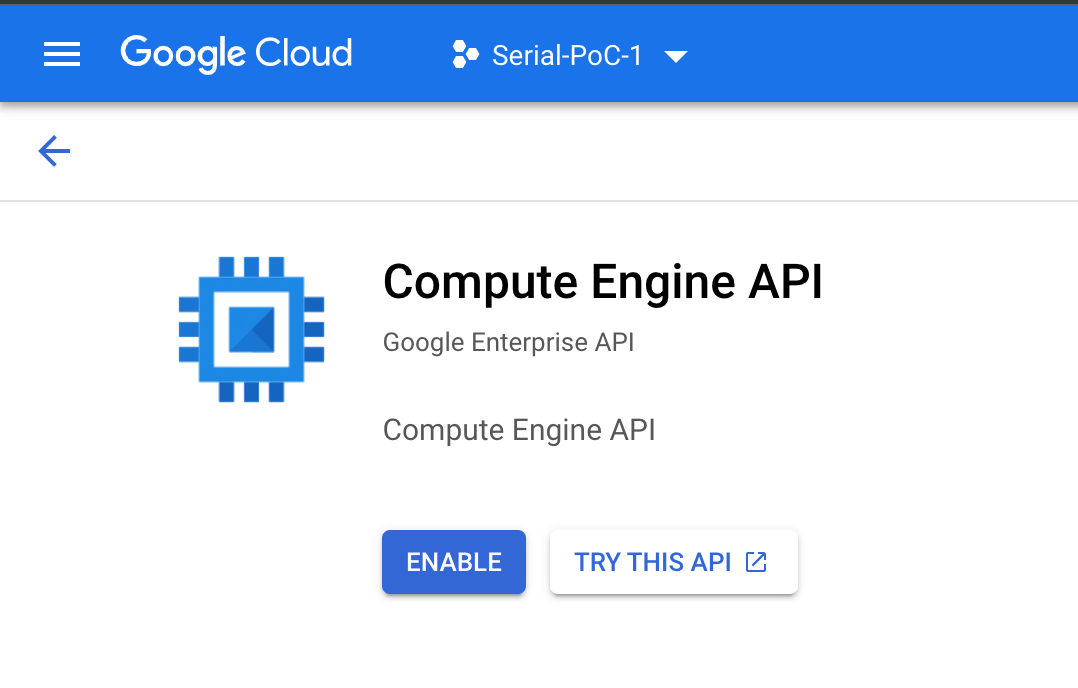Open the Serial-PoC-1 project picker
Image resolution: width=1078 pixels, height=688 pixels.
click(570, 55)
